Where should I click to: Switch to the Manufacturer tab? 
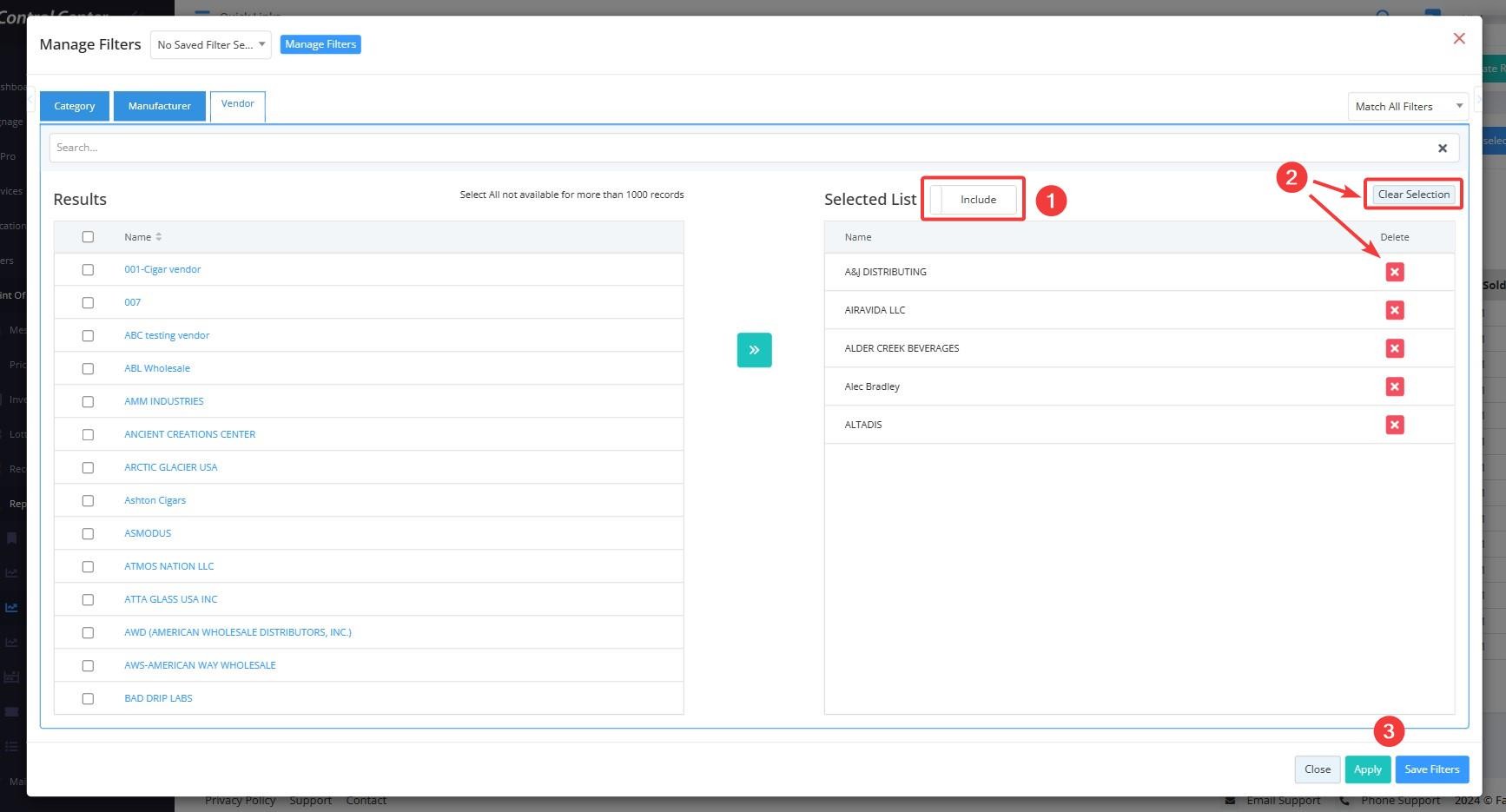160,106
